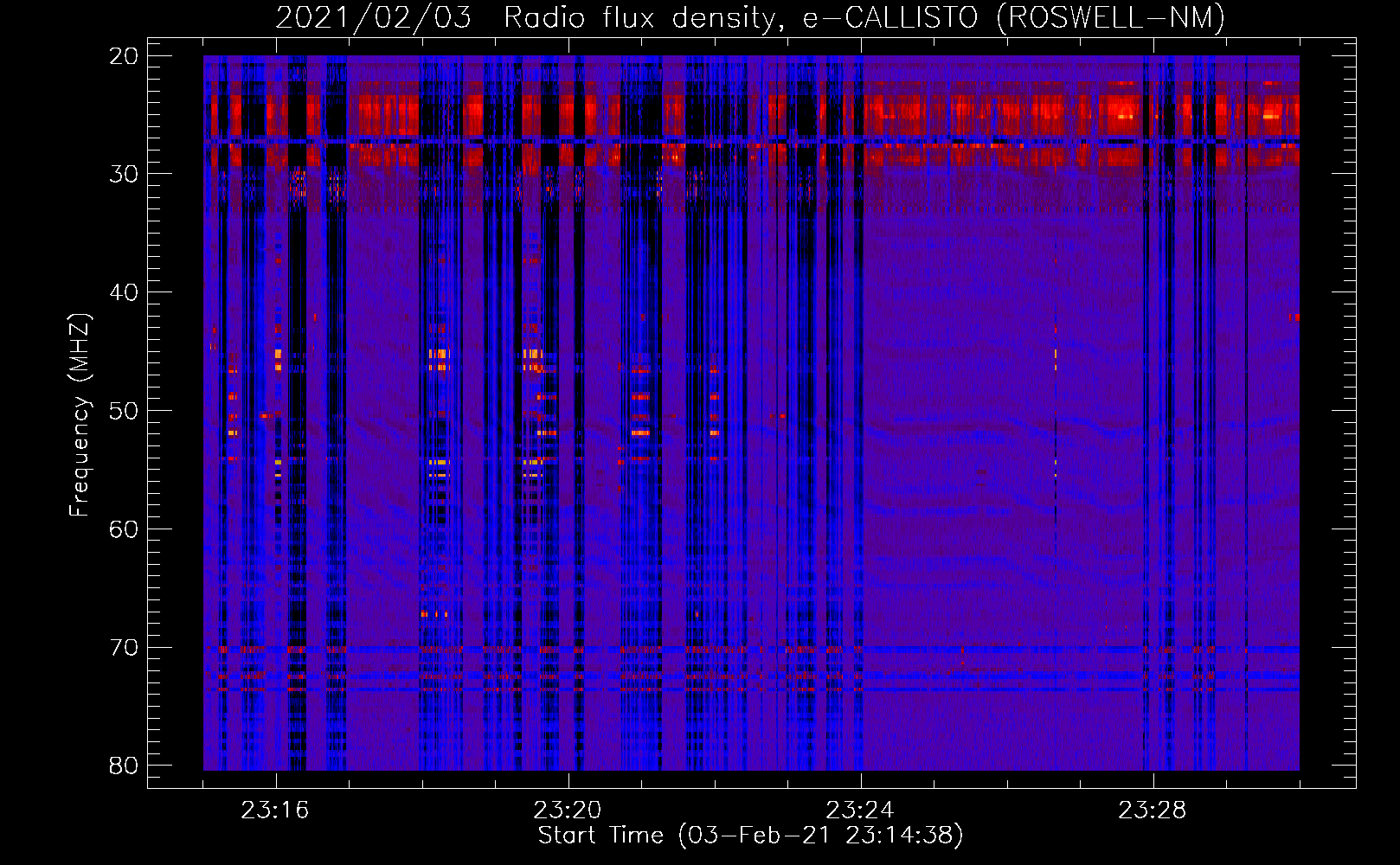The height and width of the screenshot is (865, 1400).
Task: Click the '80' frequency tick label
Action: pyautogui.click(x=124, y=766)
